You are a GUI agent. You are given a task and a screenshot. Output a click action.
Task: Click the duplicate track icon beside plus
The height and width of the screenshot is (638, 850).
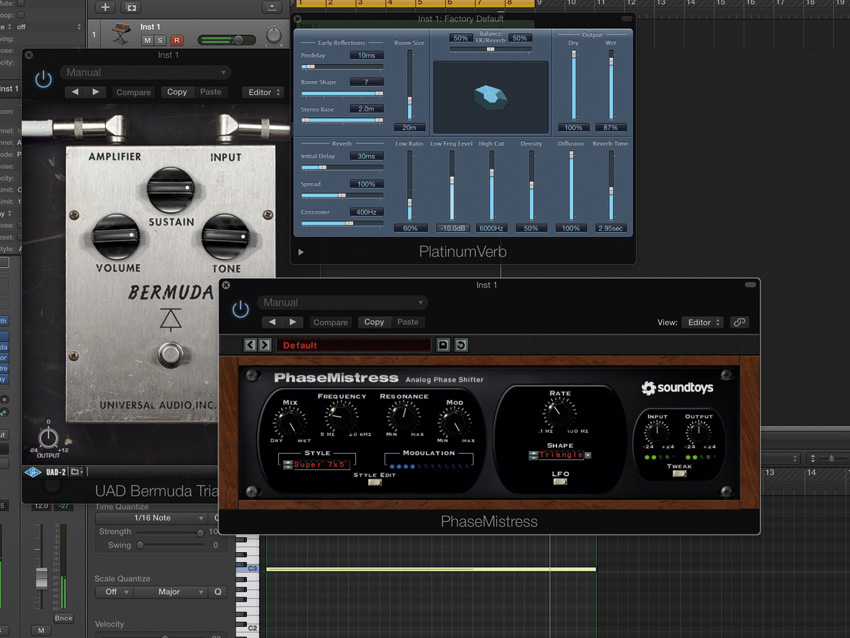click(x=131, y=7)
